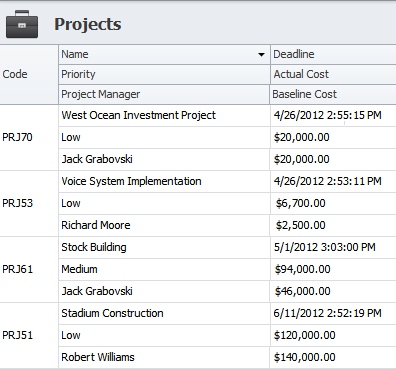Click Medium priority in the PRJ61 row
The image size is (396, 369).
coord(164,269)
